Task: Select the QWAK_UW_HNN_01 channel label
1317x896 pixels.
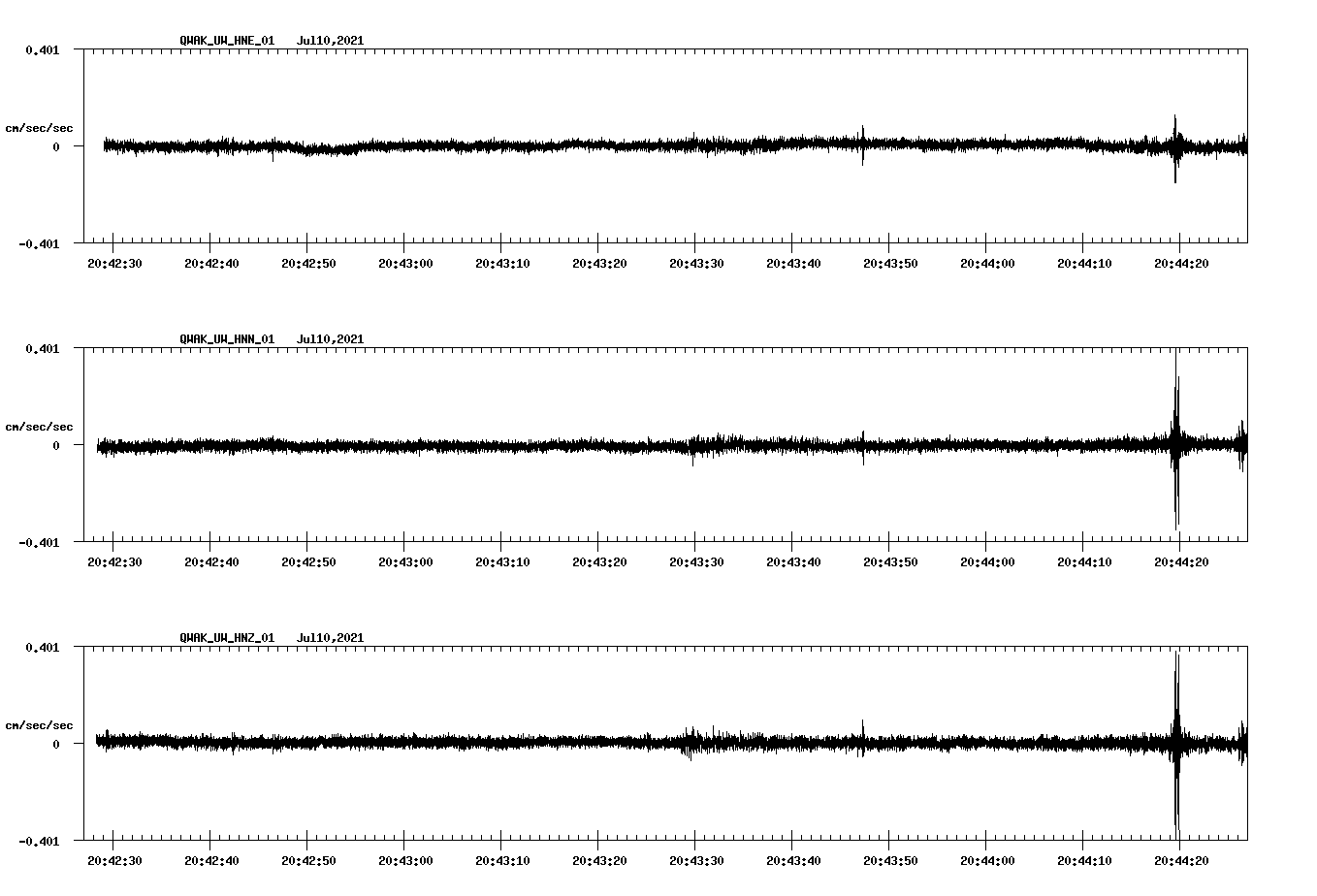Action: 227,338
